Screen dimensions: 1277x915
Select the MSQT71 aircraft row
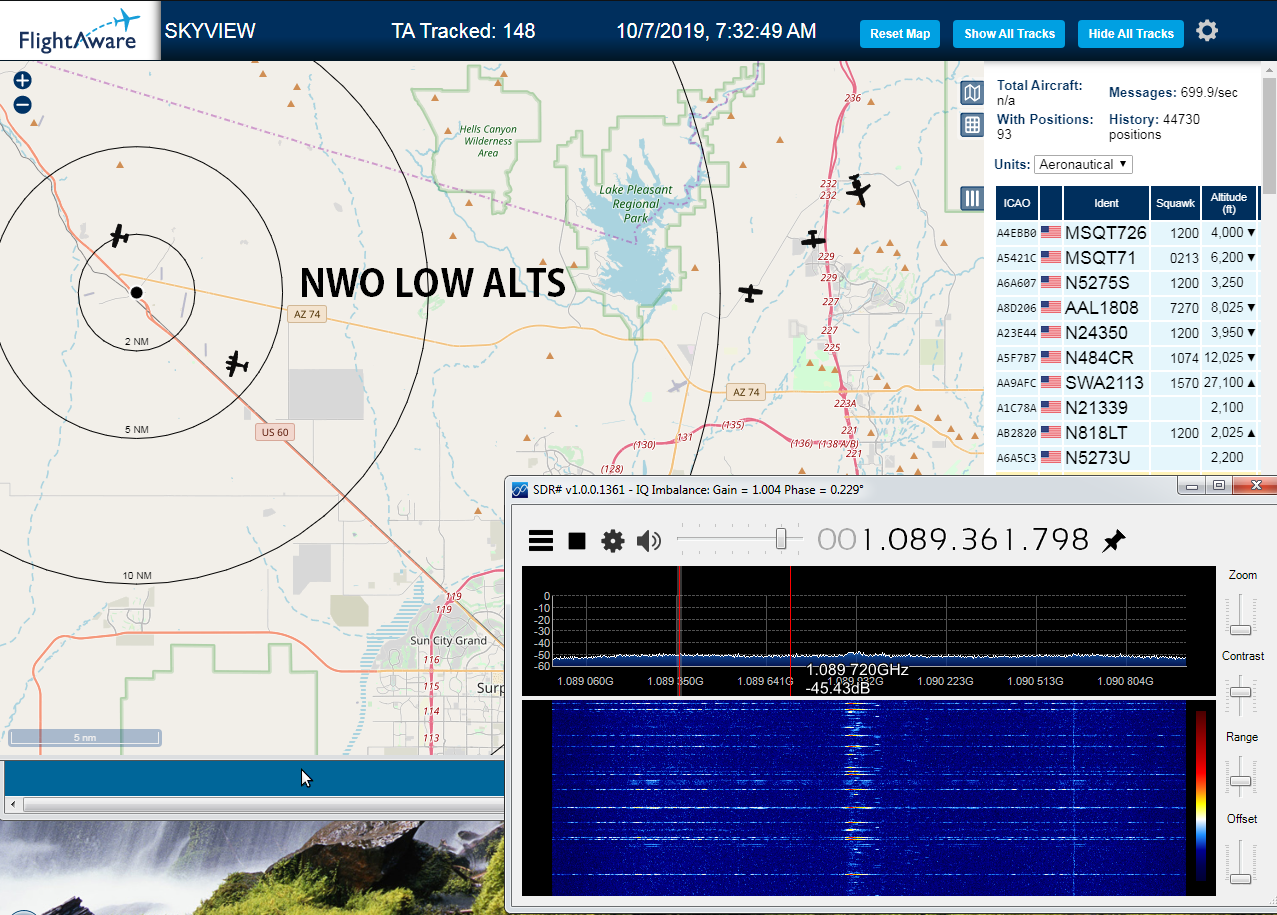point(1127,257)
